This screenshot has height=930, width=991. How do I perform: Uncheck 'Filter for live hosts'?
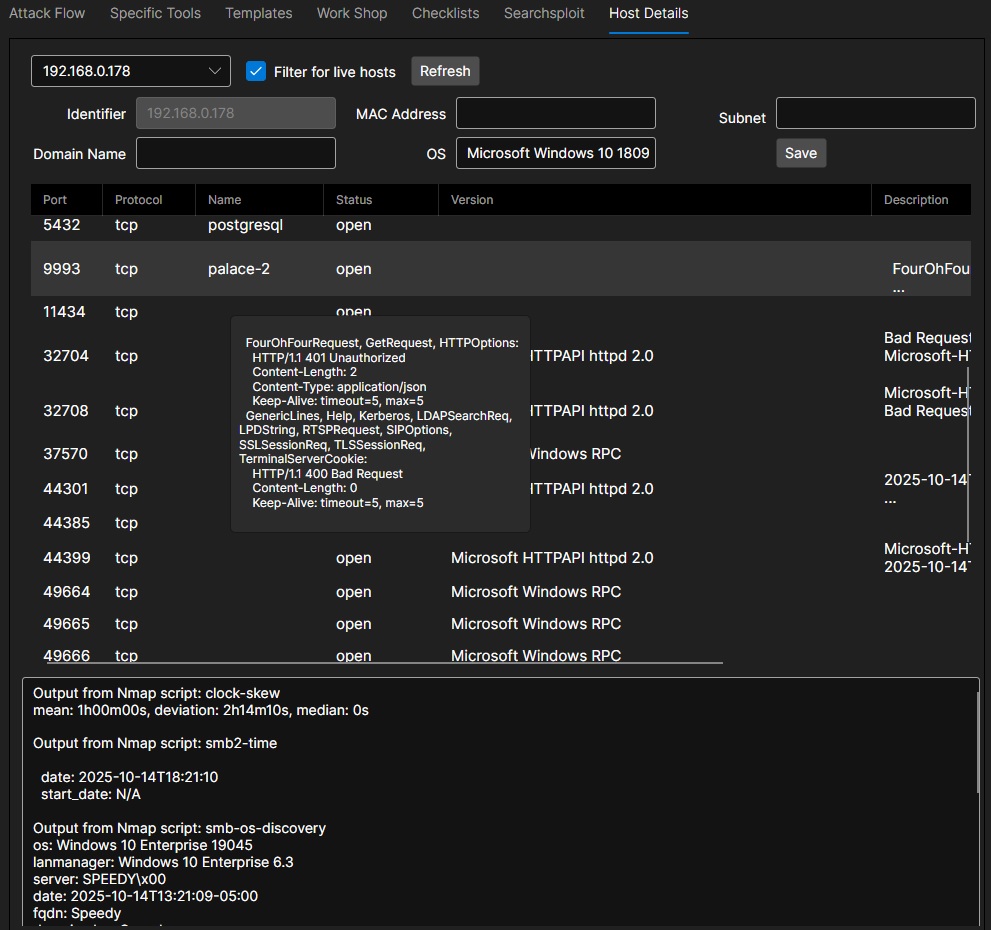click(256, 71)
